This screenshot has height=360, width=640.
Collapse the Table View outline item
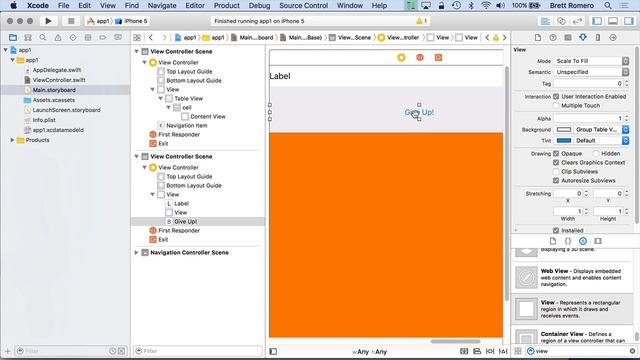160,98
